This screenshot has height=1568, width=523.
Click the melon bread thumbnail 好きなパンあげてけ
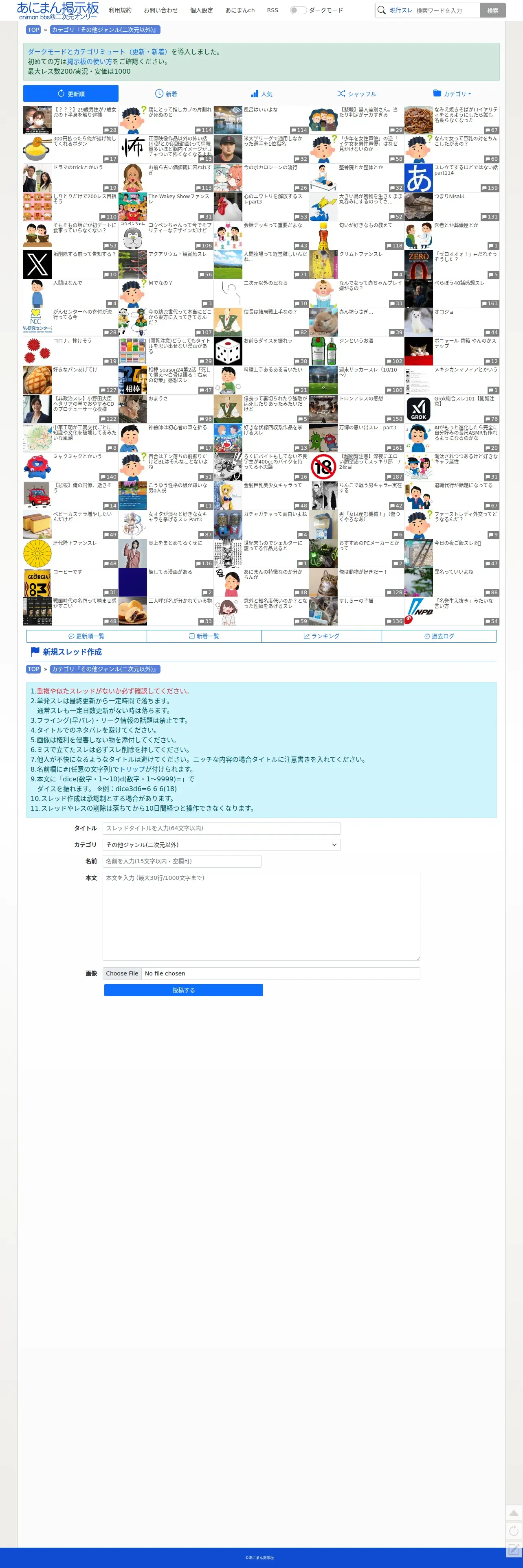point(37,380)
